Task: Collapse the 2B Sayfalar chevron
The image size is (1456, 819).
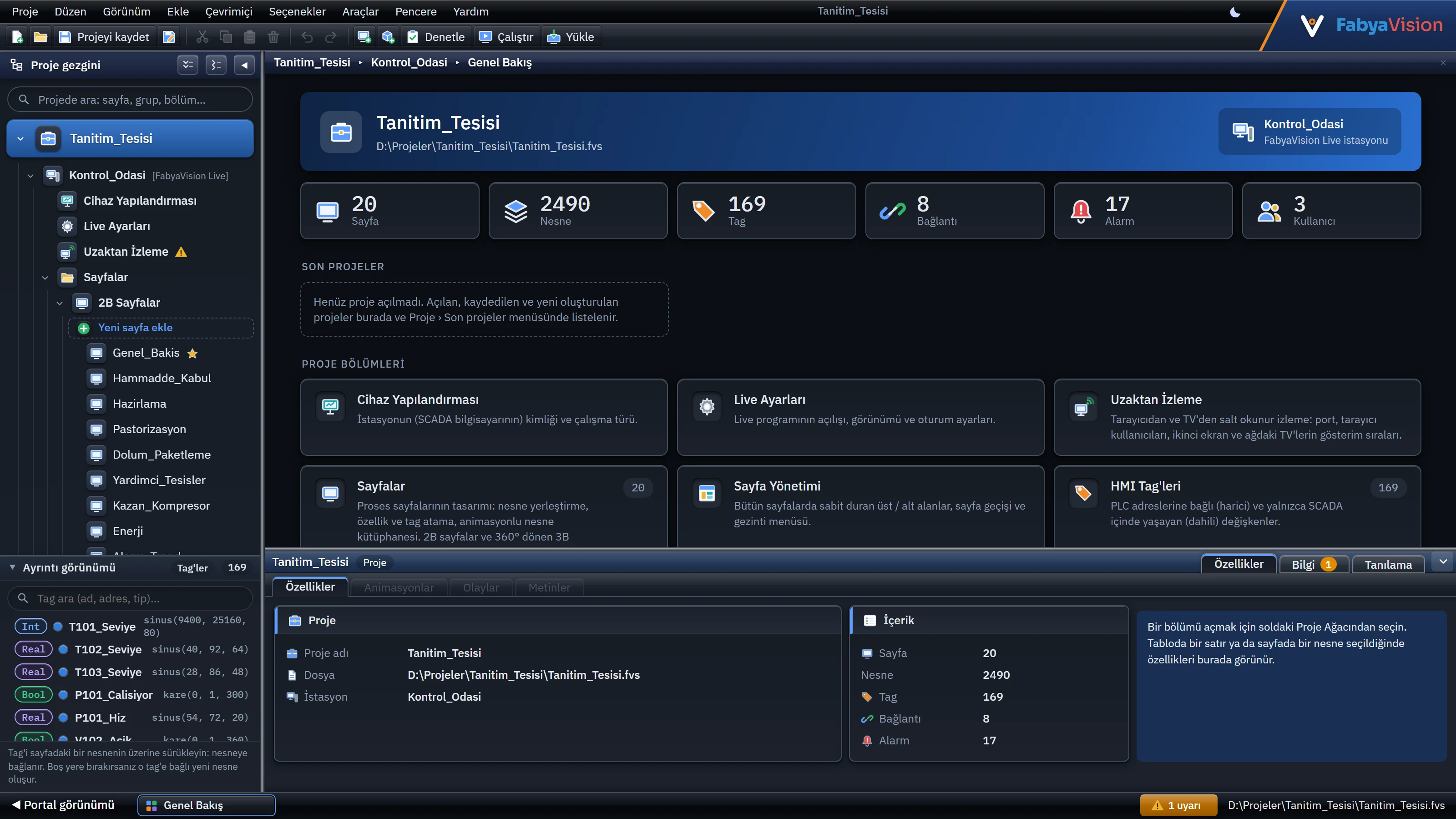Action: (59, 303)
